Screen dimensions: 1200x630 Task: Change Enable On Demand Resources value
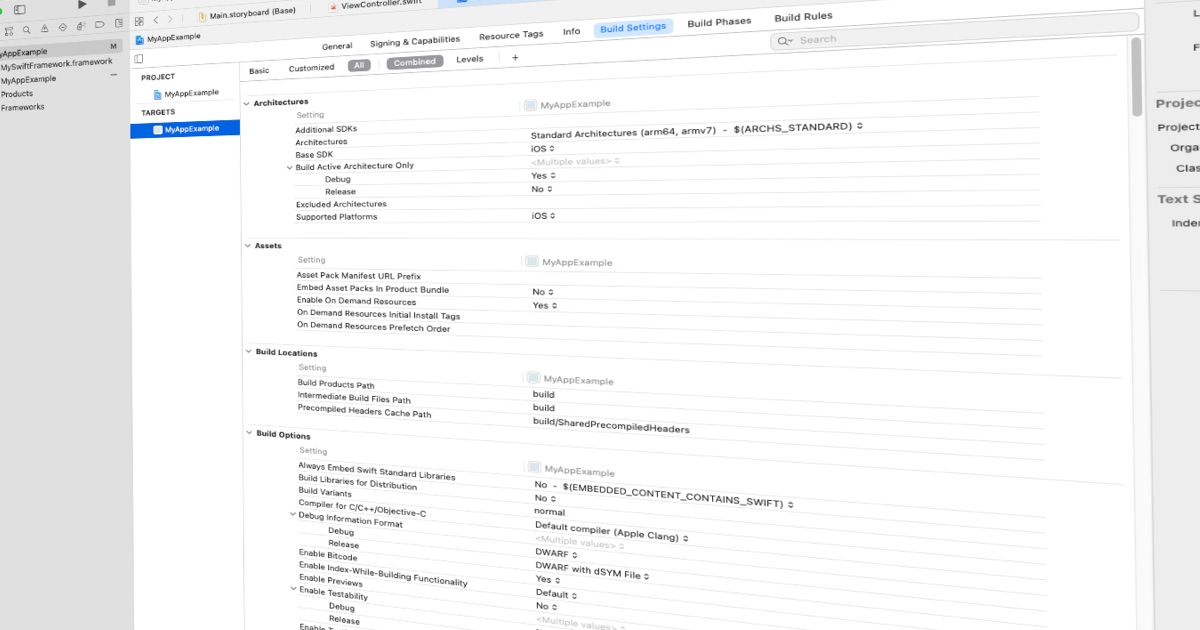tap(545, 306)
